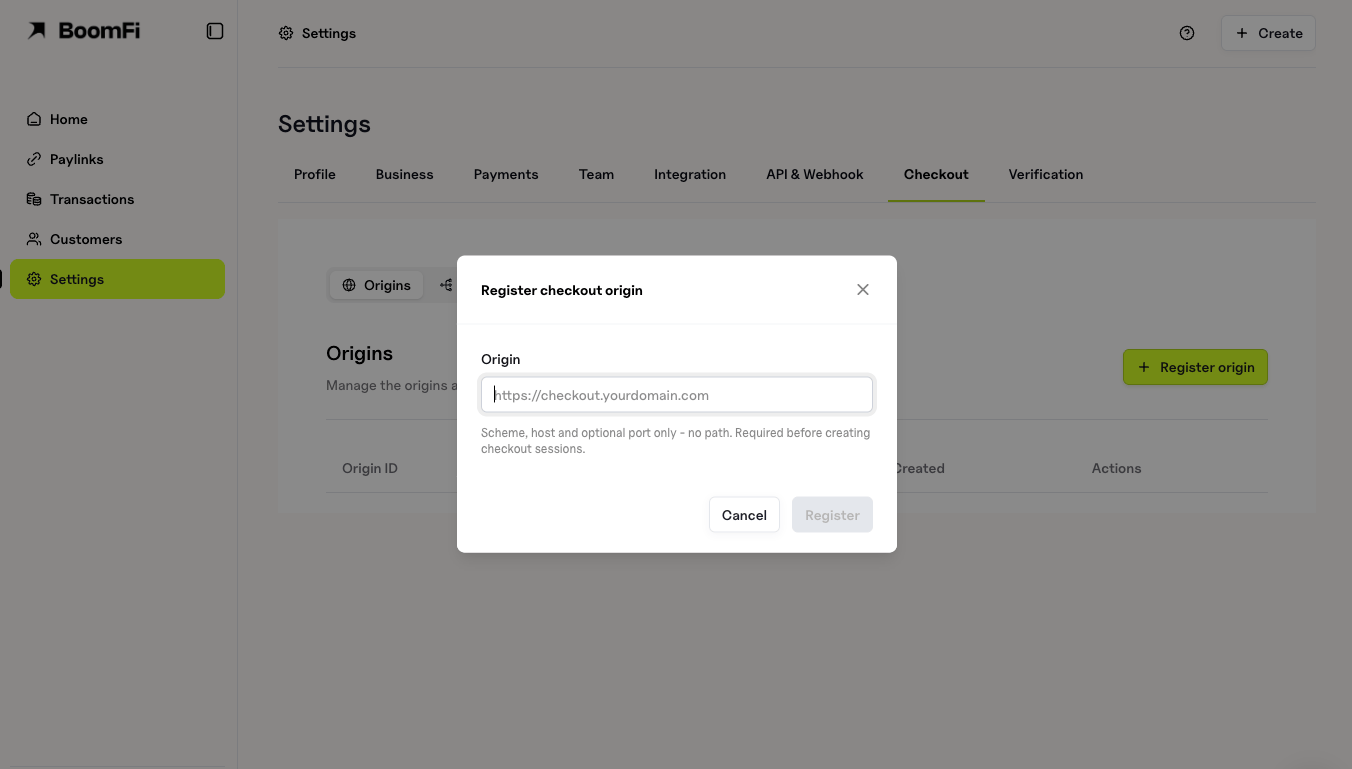Click the Create button
The width and height of the screenshot is (1352, 769).
coord(1268,33)
